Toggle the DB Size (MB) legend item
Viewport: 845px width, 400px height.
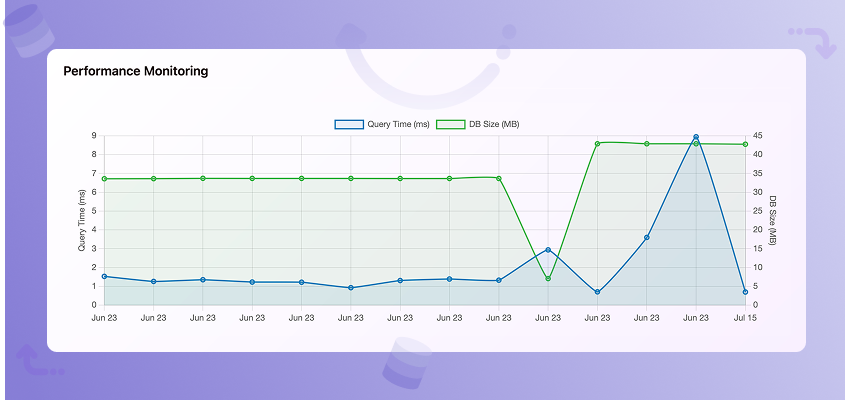[477, 124]
